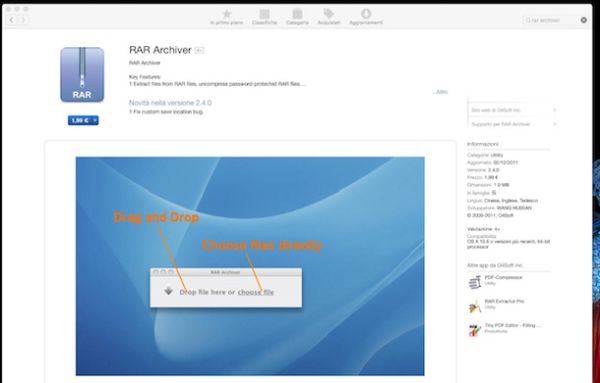This screenshot has height=383, width=600.
Task: Go back with the left arrow
Action: pos(11,20)
